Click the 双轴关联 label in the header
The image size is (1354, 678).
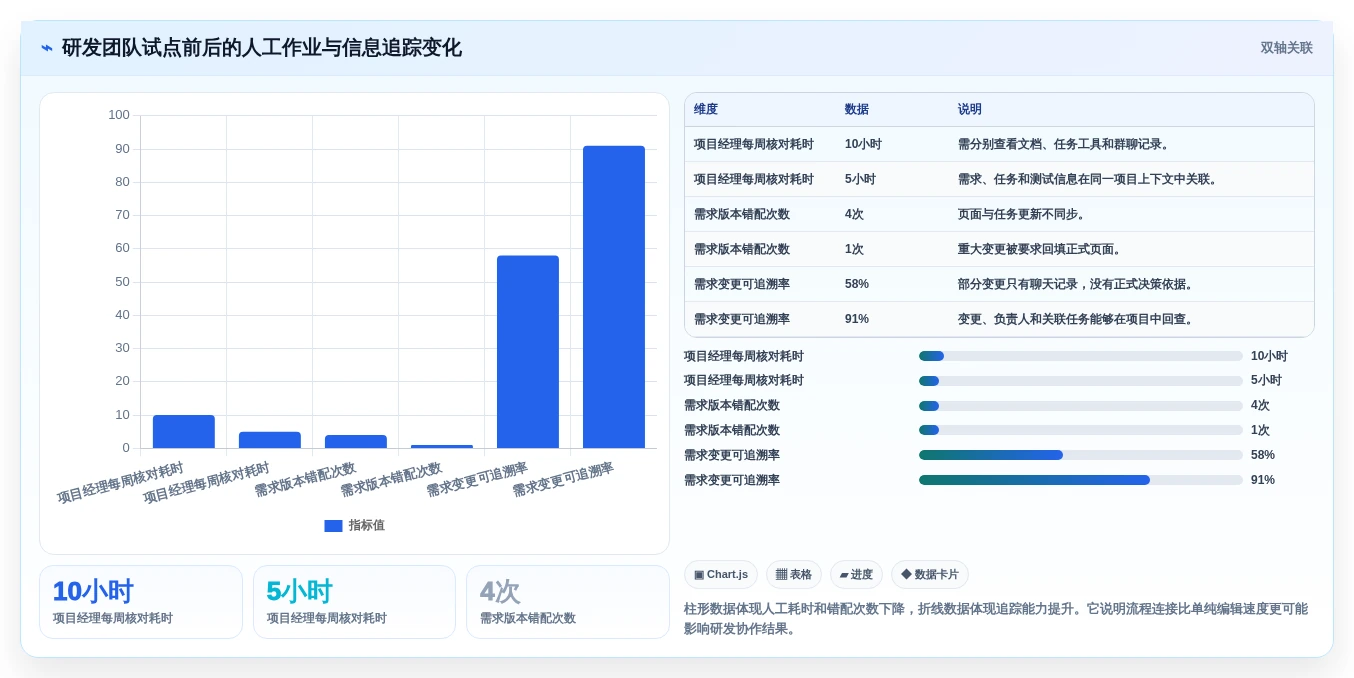[1286, 48]
